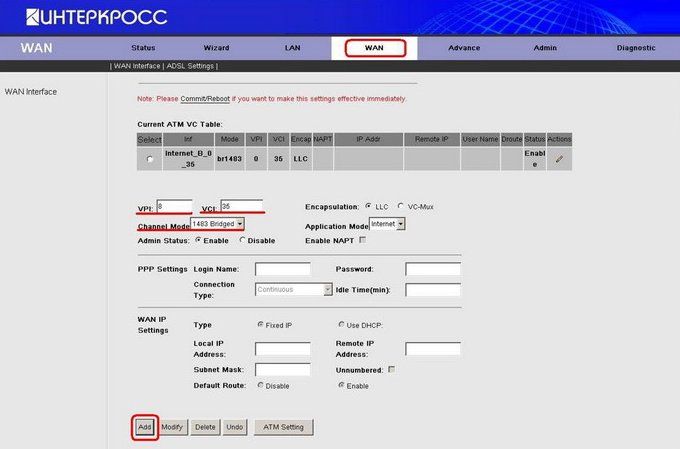Tick the Enable NAPT checkbox
680x449 pixels.
[x=362, y=240]
